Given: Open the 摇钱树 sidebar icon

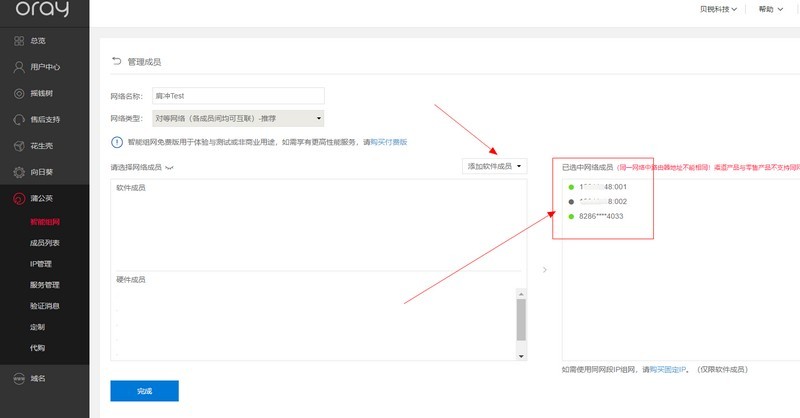Looking at the screenshot, I should tap(19, 93).
